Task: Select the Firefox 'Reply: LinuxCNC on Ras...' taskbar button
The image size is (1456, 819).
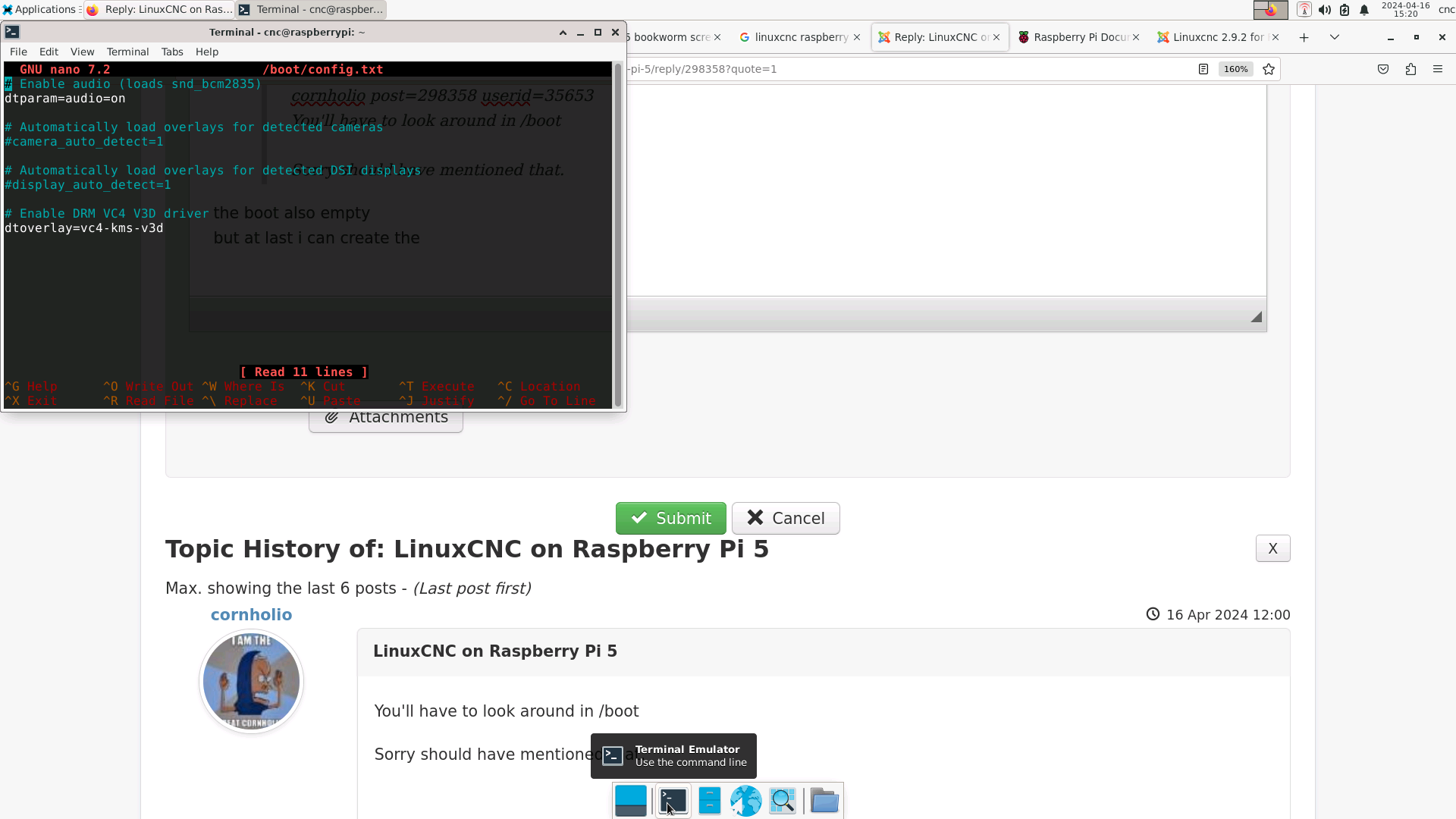Action: tap(158, 10)
